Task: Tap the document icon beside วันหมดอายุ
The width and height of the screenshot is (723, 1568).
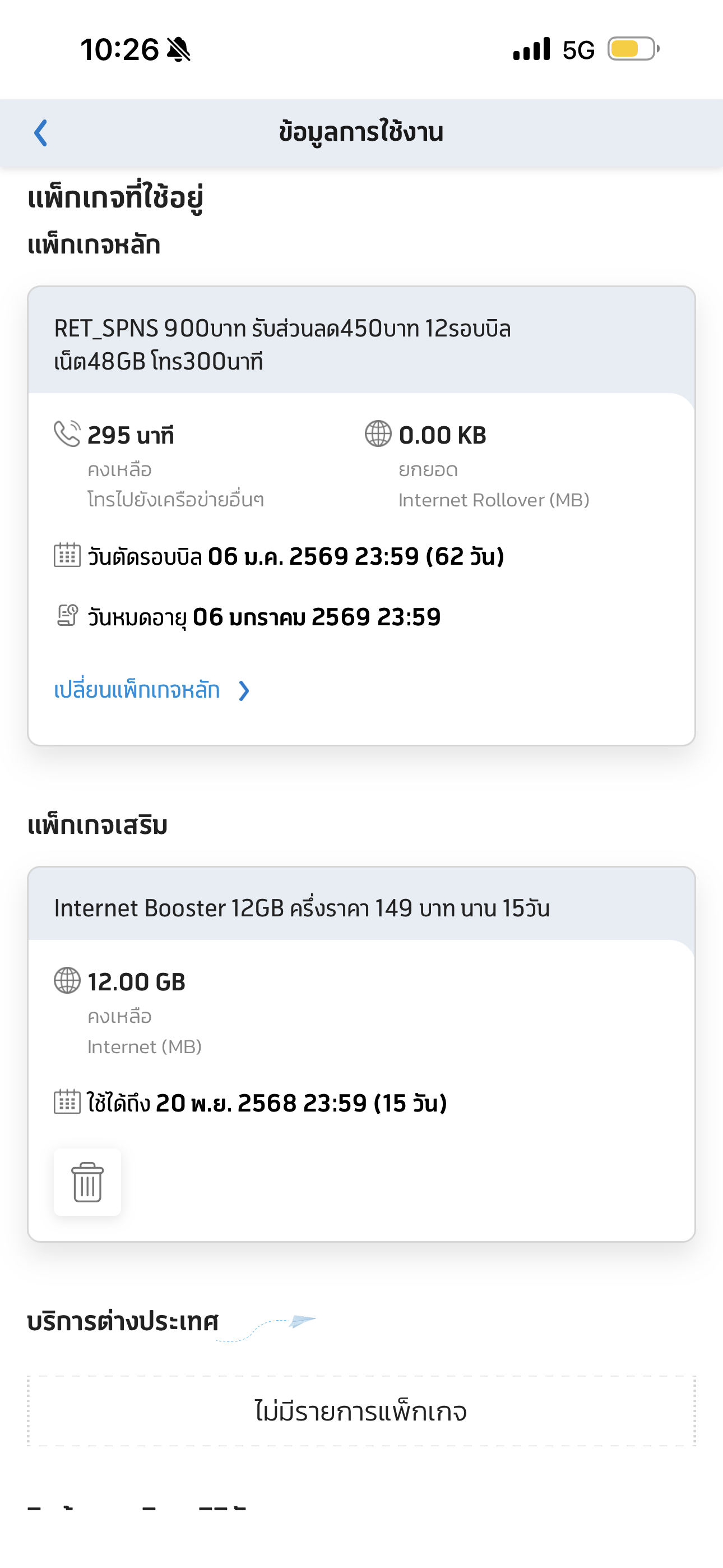Action: 67,615
